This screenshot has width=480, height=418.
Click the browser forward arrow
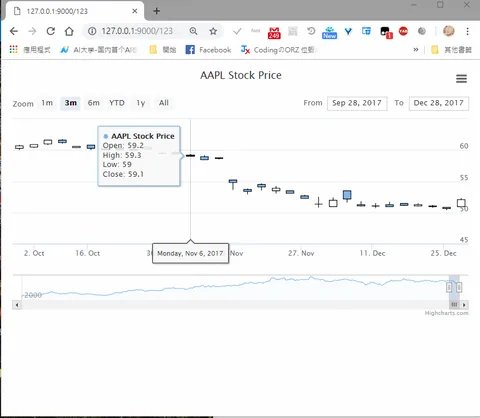coord(32,31)
